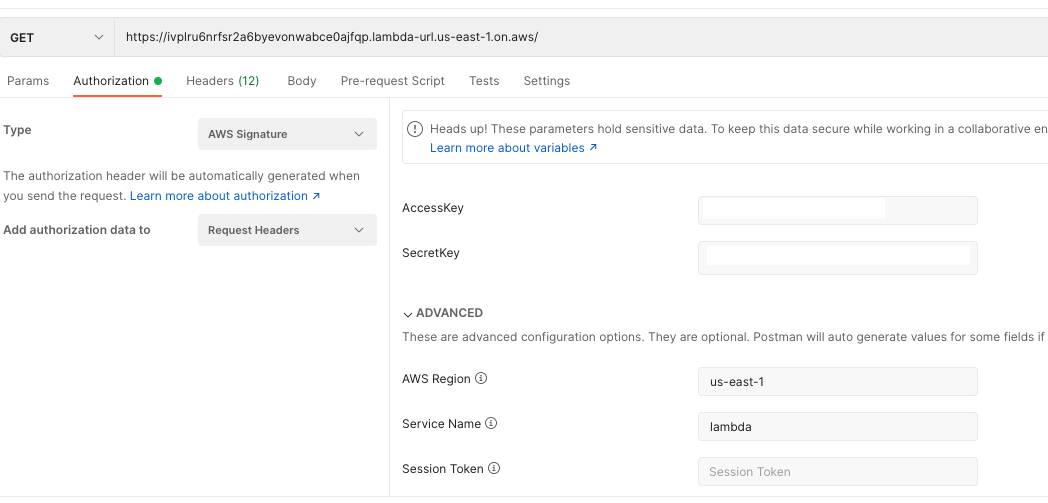Viewport: 1048px width, 503px height.
Task: Open the Request Headers dropdown
Action: pos(287,230)
